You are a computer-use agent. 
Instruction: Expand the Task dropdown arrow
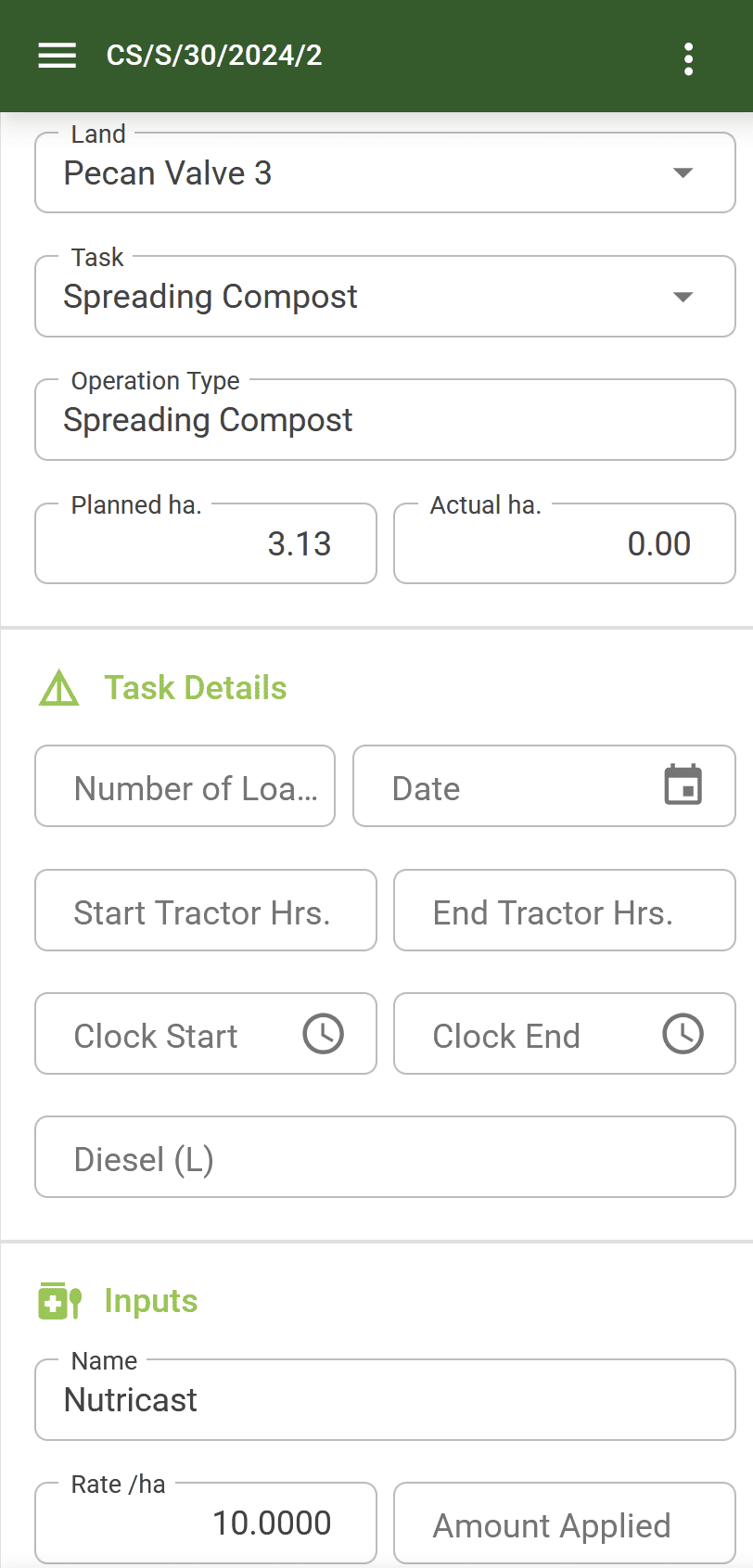tap(683, 297)
